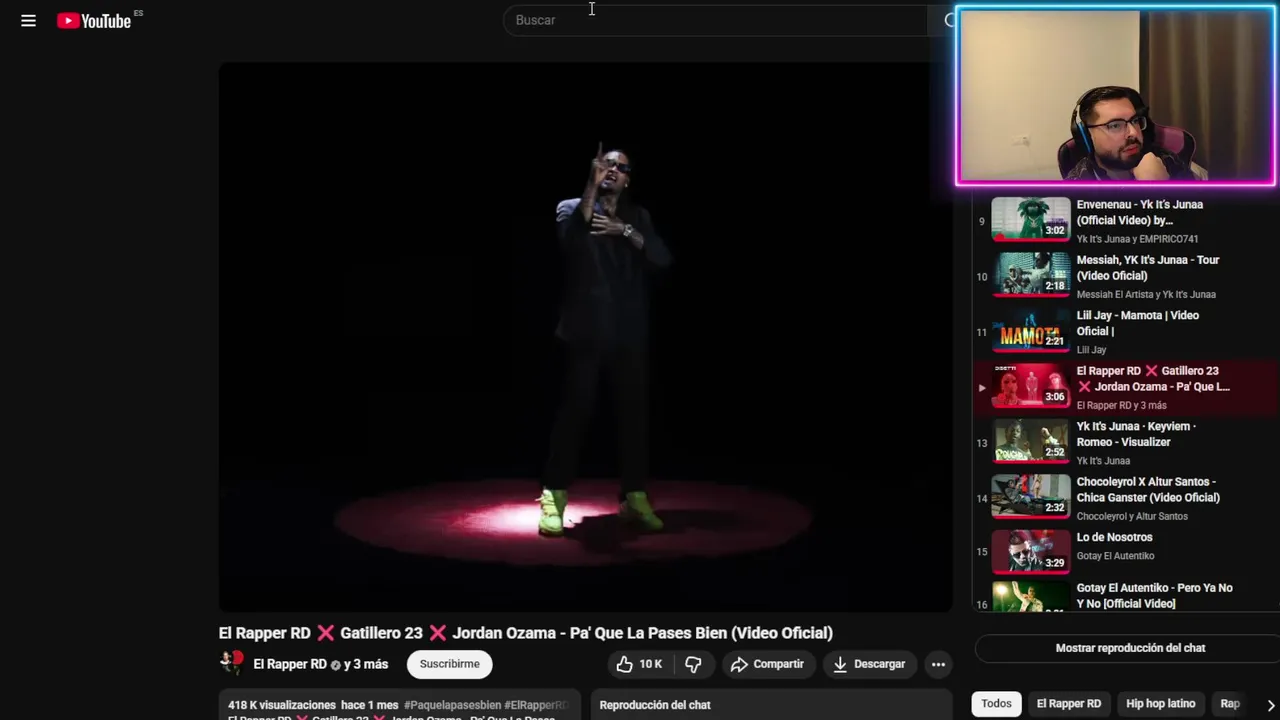Click Gotay El Autentiko channel name
Screen dimensions: 1280x720
pyautogui.click(x=1115, y=556)
